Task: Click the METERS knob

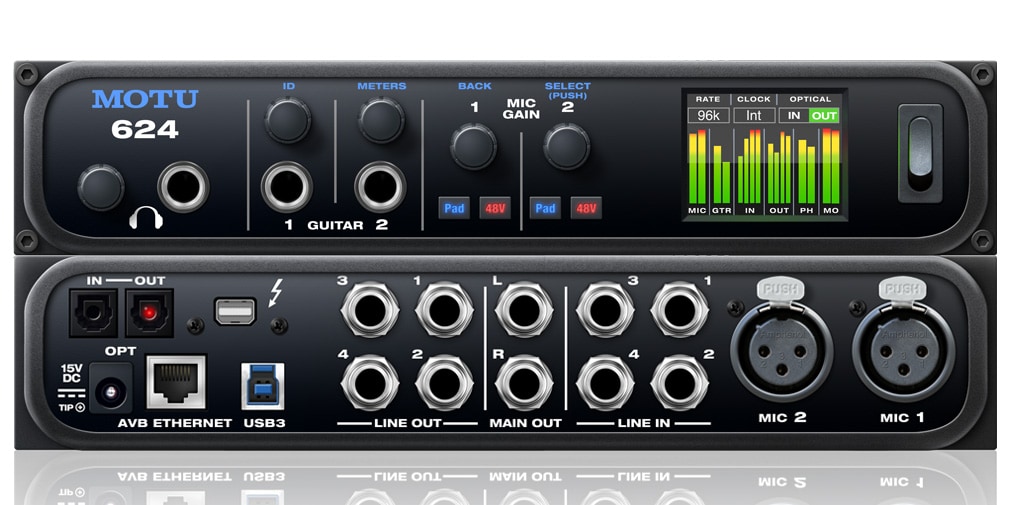Action: [x=381, y=120]
